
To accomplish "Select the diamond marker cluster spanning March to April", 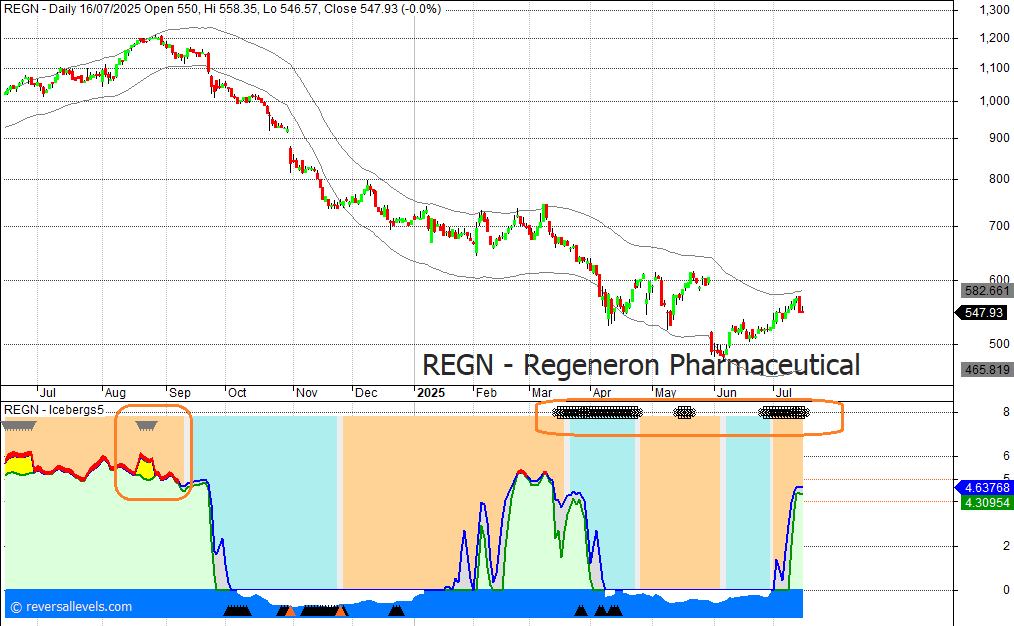I will point(598,413).
